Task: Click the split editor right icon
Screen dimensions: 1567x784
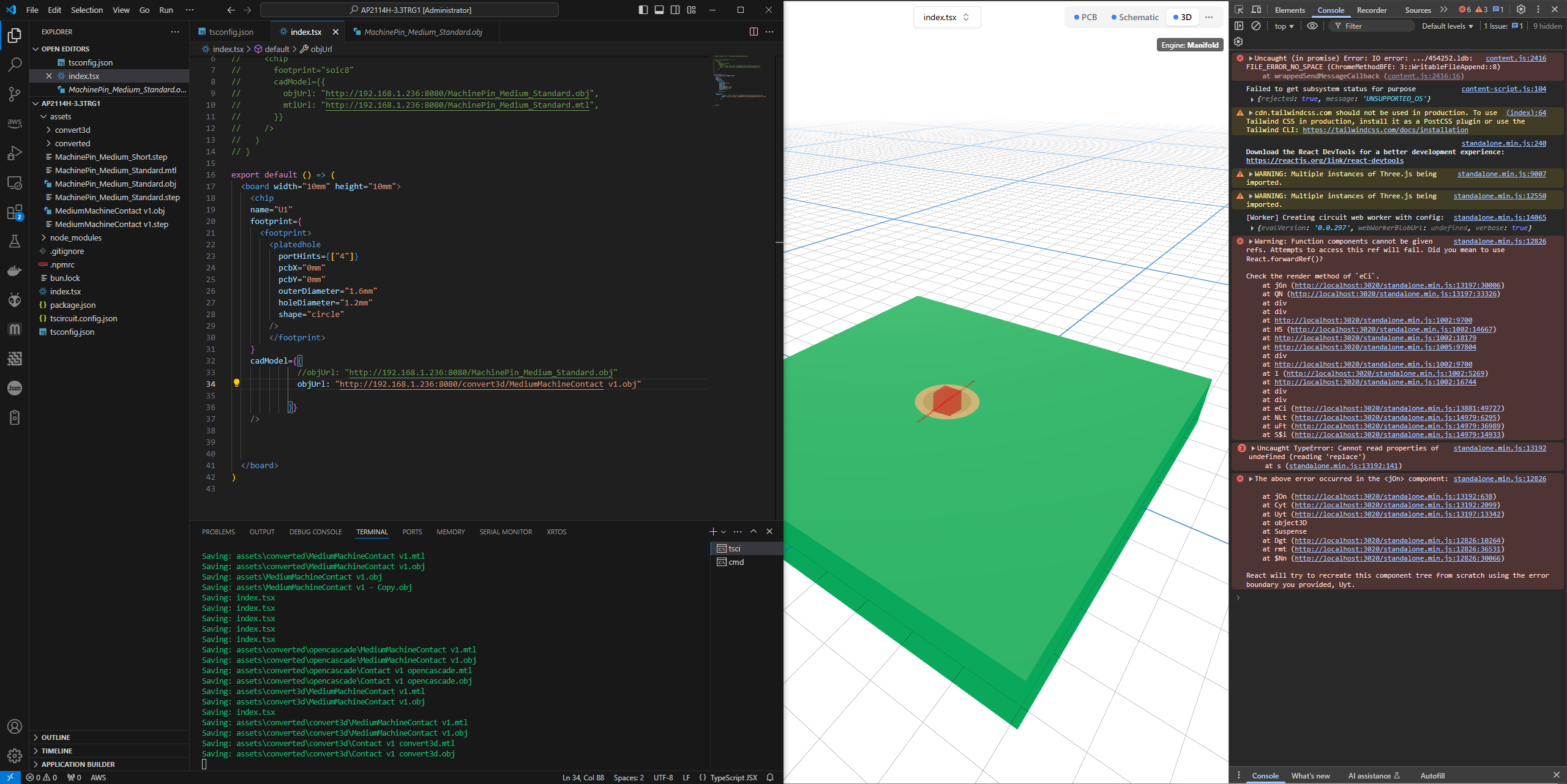Action: pos(754,32)
